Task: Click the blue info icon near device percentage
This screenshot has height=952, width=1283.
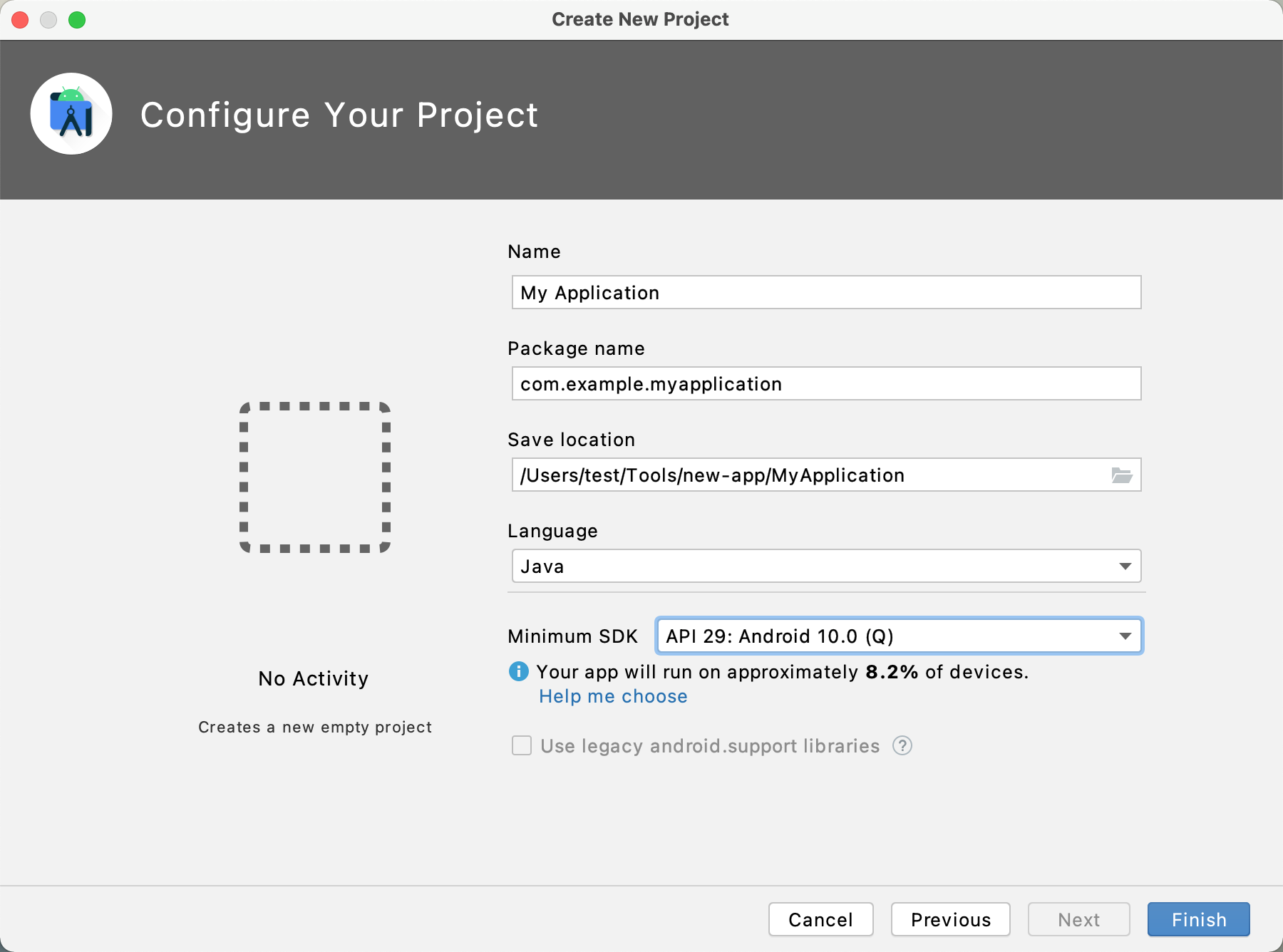Action: tap(519, 671)
